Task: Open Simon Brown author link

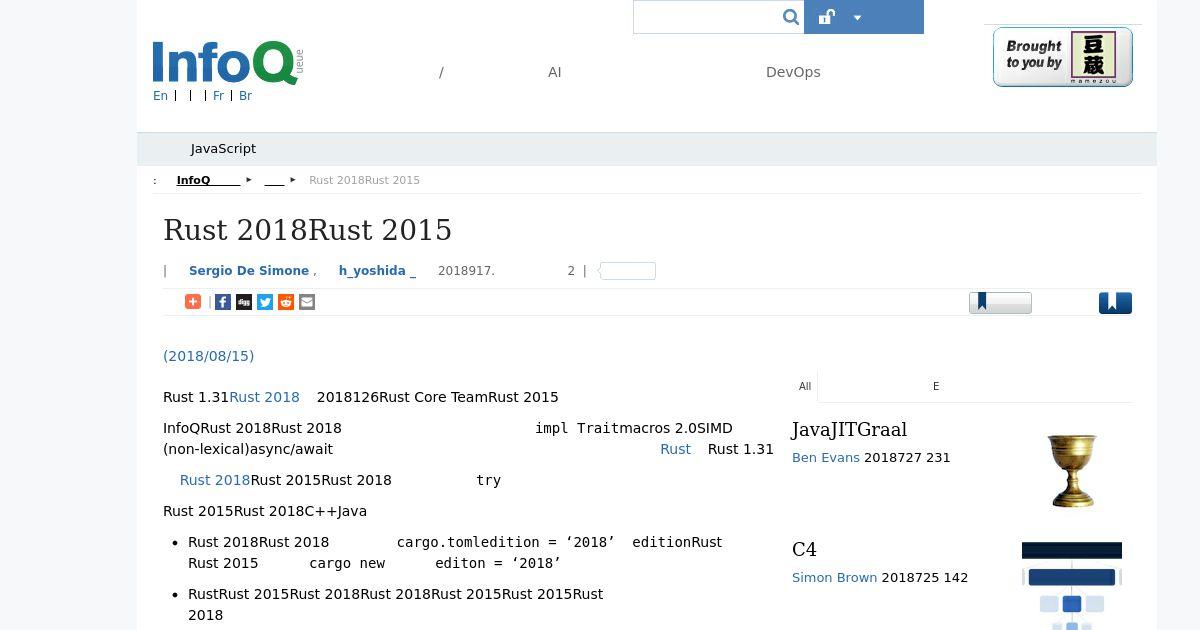Action: coord(834,577)
